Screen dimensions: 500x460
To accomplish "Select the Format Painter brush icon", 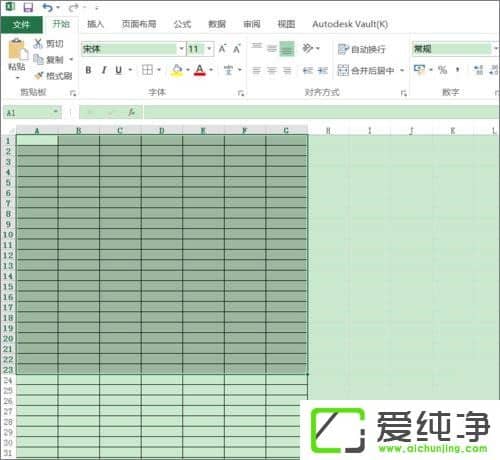I will coord(39,76).
